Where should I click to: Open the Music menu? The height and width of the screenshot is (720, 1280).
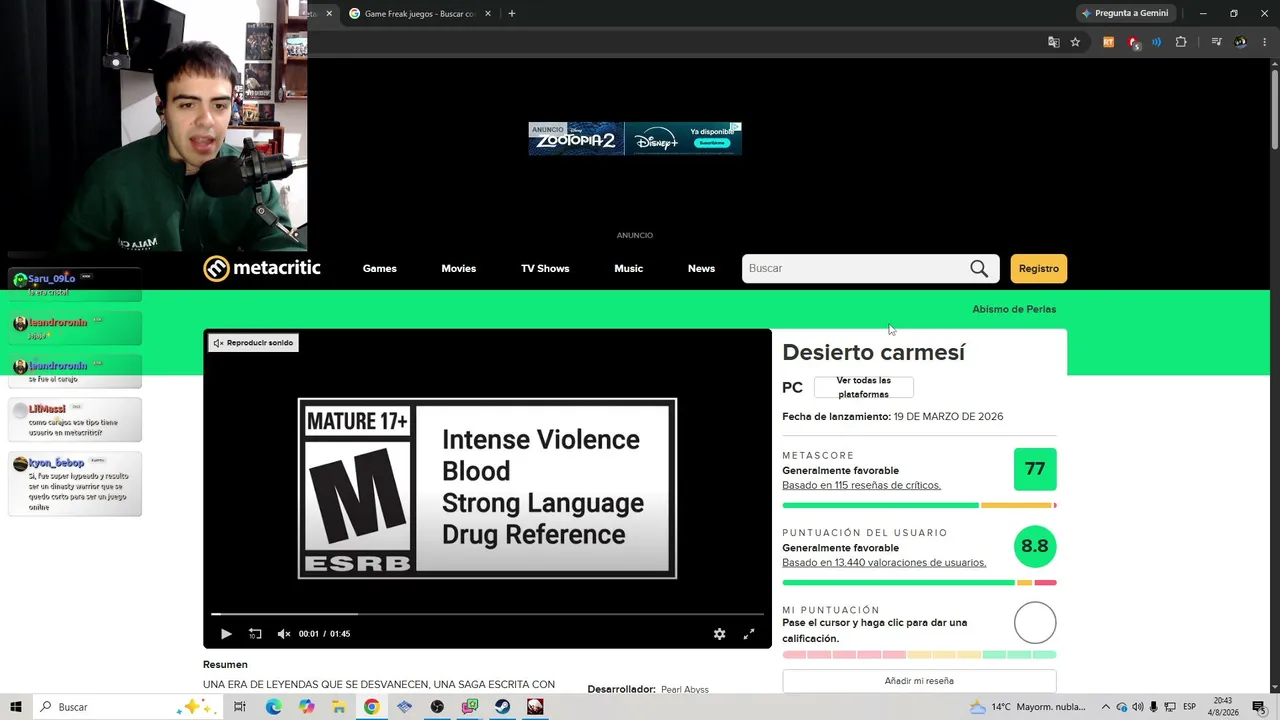click(x=629, y=269)
